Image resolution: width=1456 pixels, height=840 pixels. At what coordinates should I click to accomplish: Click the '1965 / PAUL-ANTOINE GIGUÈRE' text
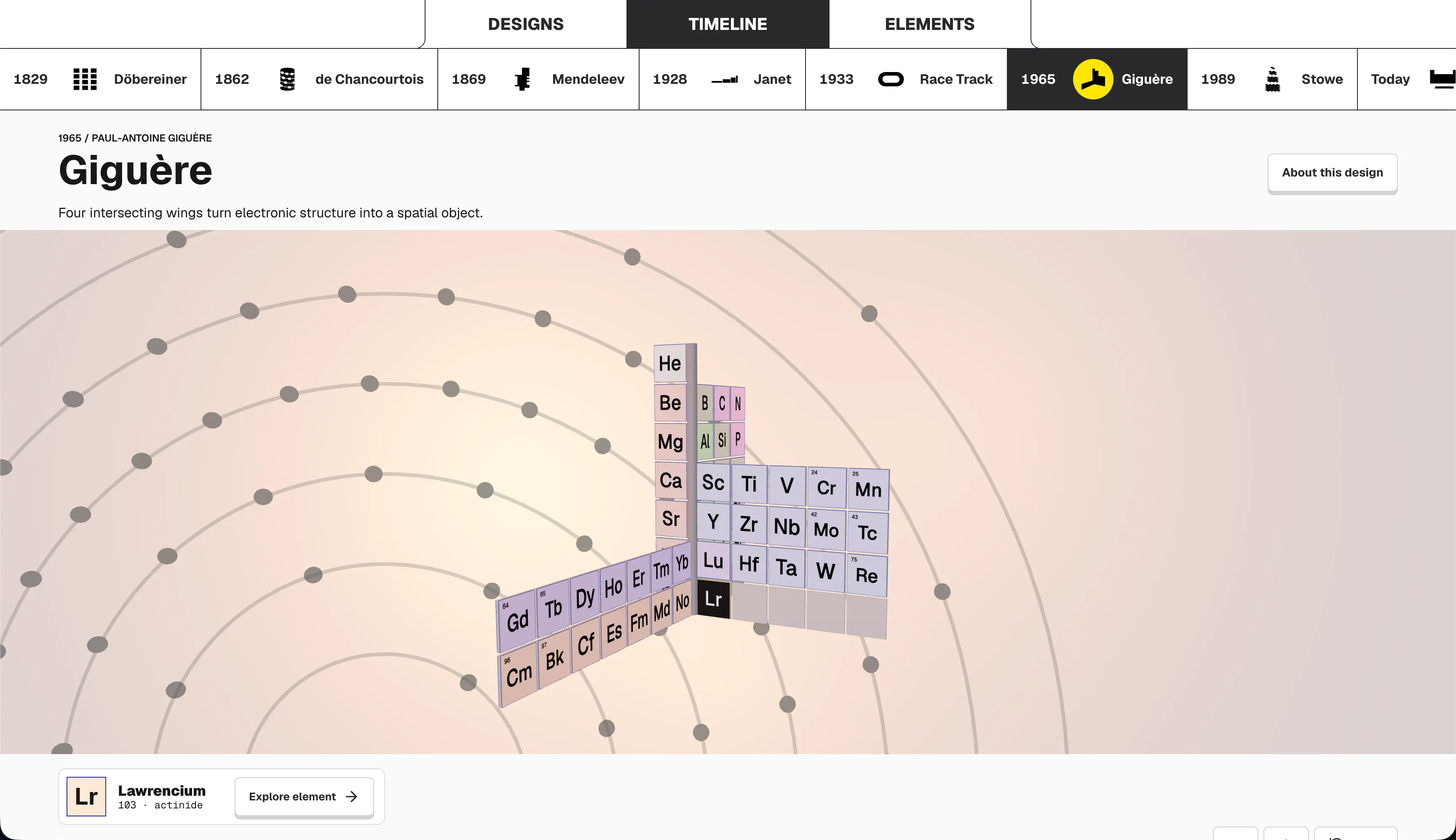(135, 138)
